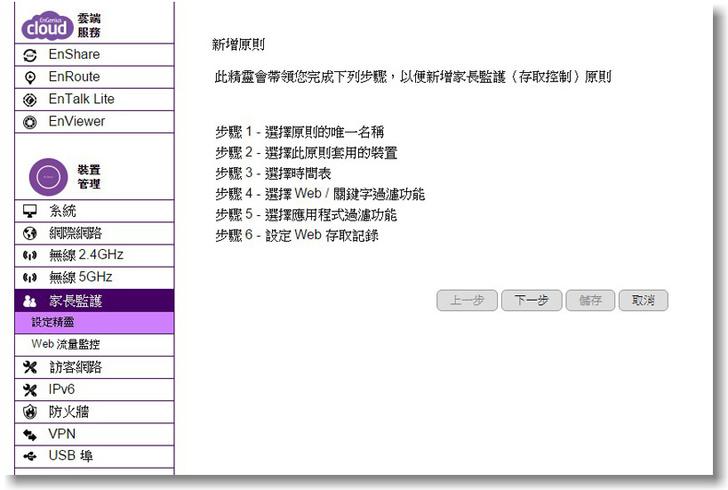This screenshot has width=728, height=490.
Task: Click the EnViewer camera lens icon
Action: 30,122
